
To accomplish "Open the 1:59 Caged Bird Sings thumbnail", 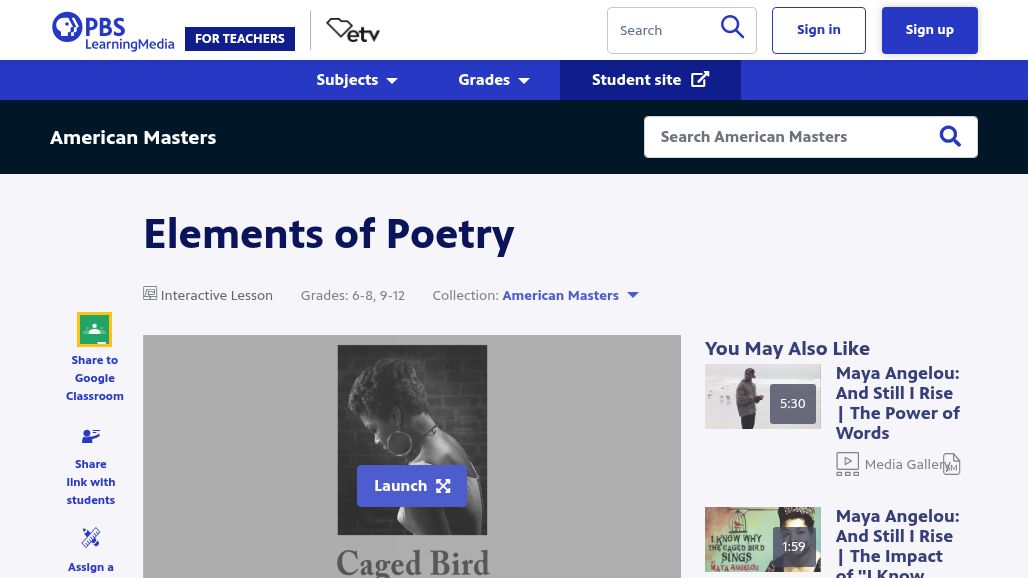I will [762, 539].
